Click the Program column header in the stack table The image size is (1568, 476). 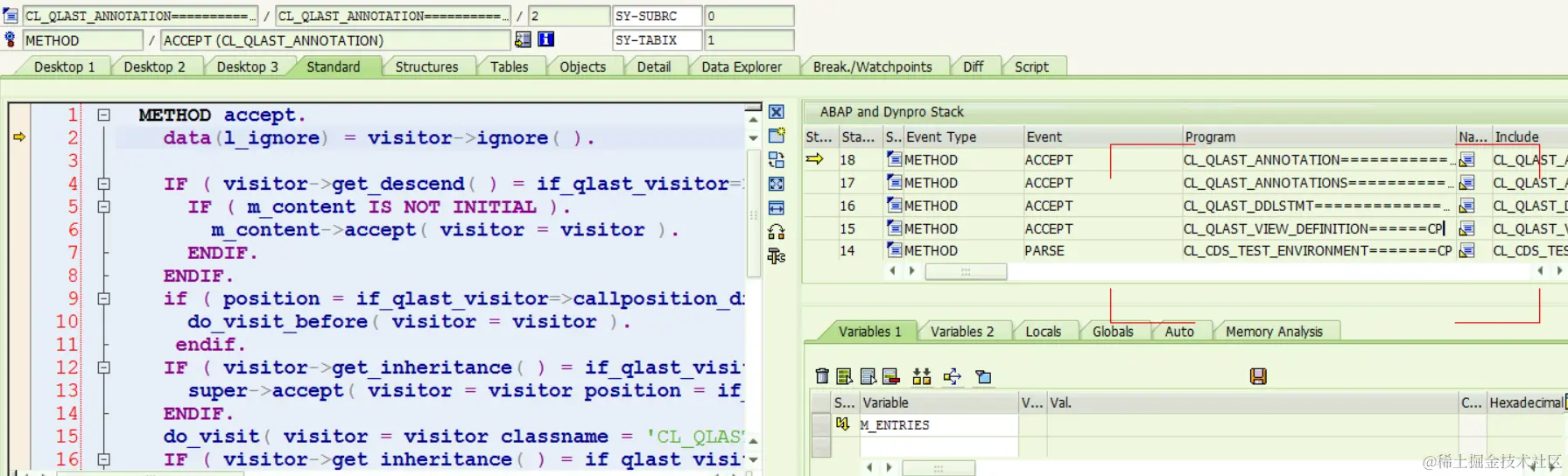pos(1318,136)
